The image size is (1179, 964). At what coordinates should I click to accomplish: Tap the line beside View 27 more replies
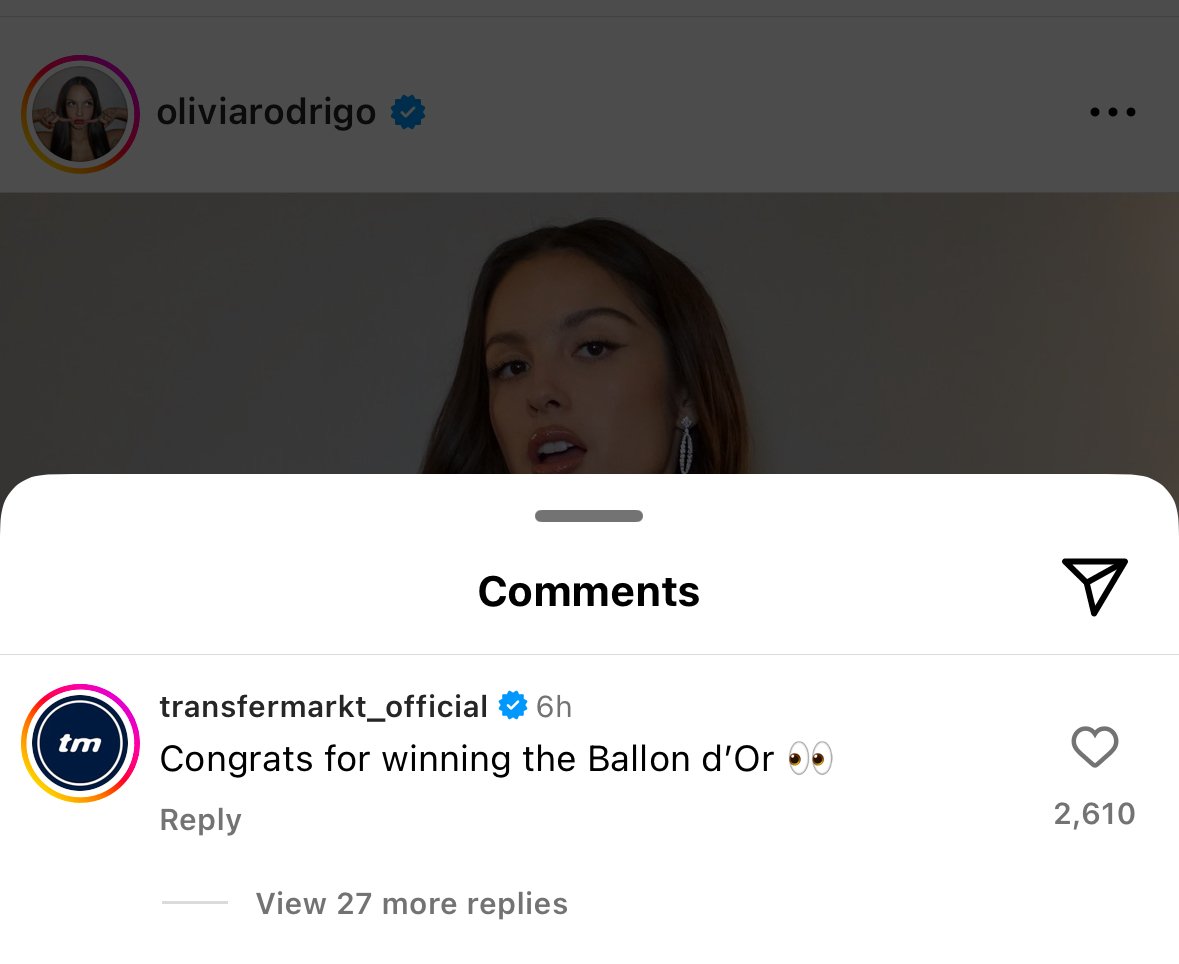(195, 902)
